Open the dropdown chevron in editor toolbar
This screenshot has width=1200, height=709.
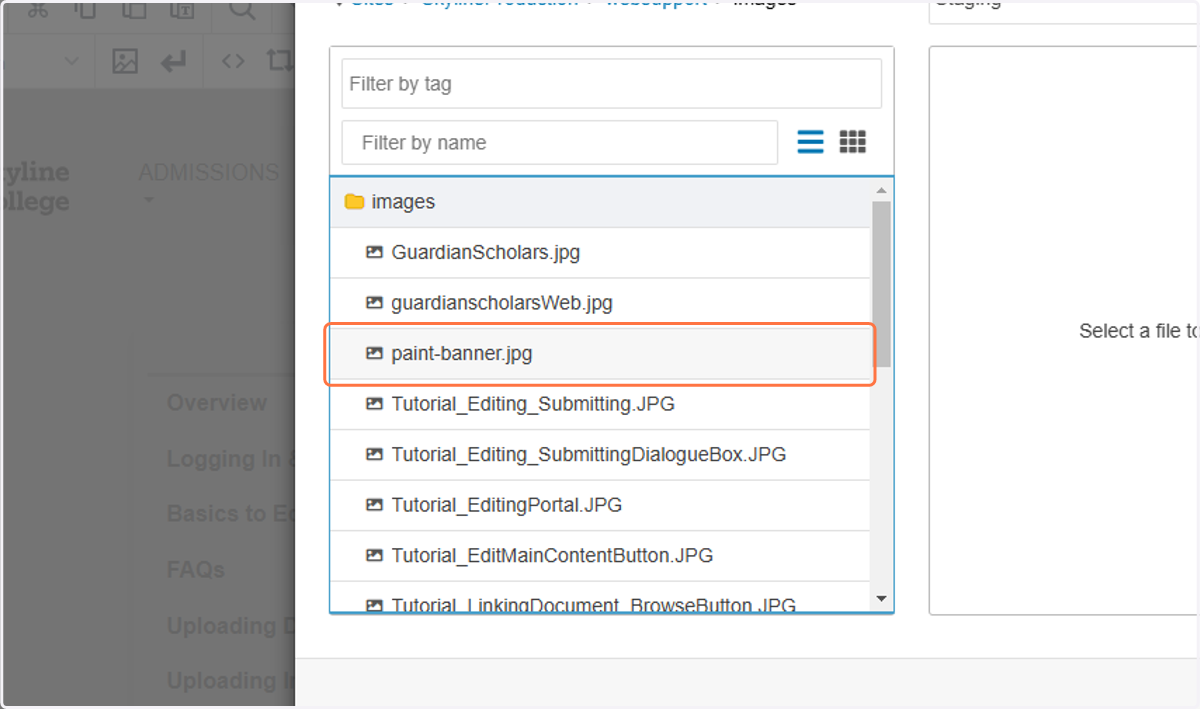click(72, 61)
